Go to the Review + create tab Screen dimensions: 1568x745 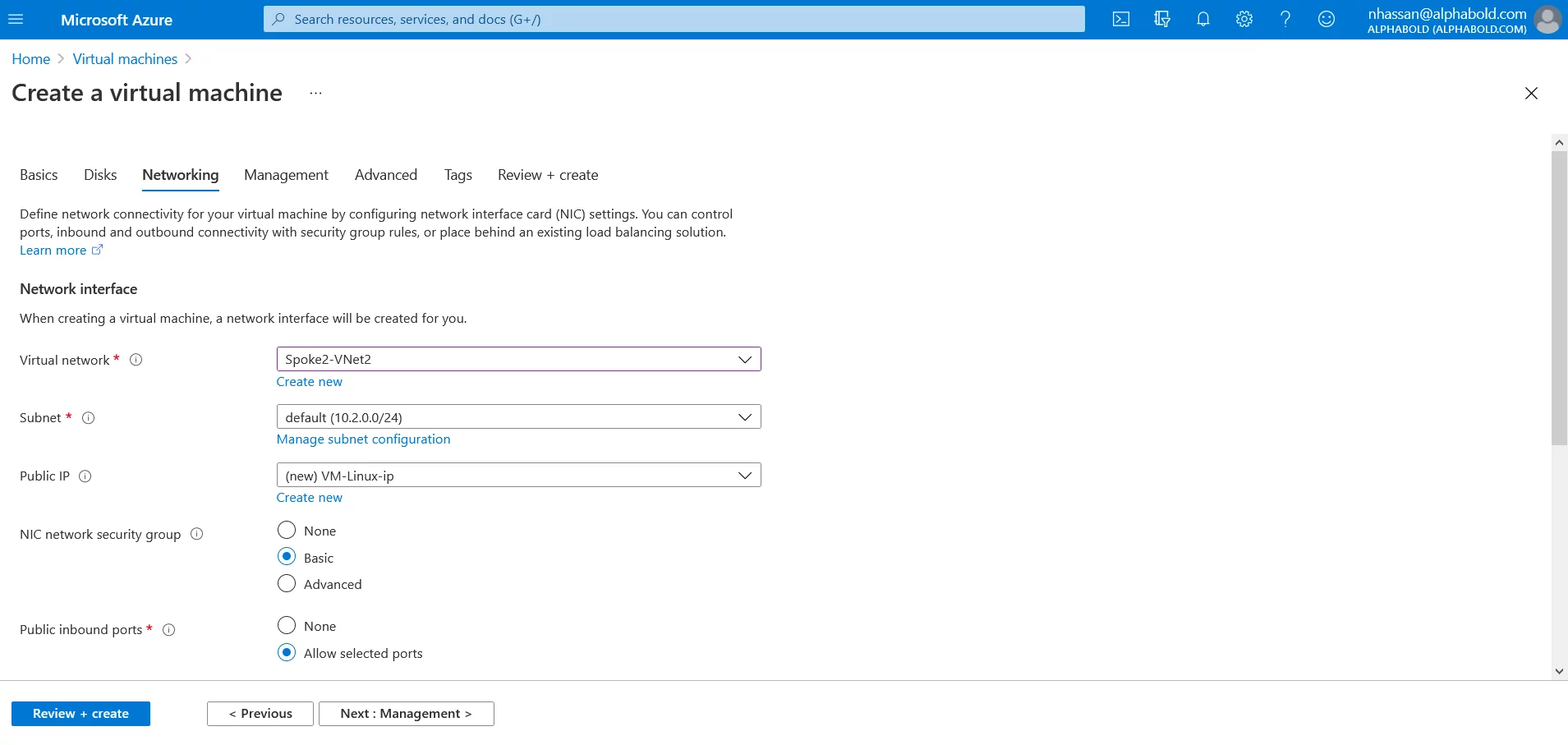pyautogui.click(x=548, y=175)
